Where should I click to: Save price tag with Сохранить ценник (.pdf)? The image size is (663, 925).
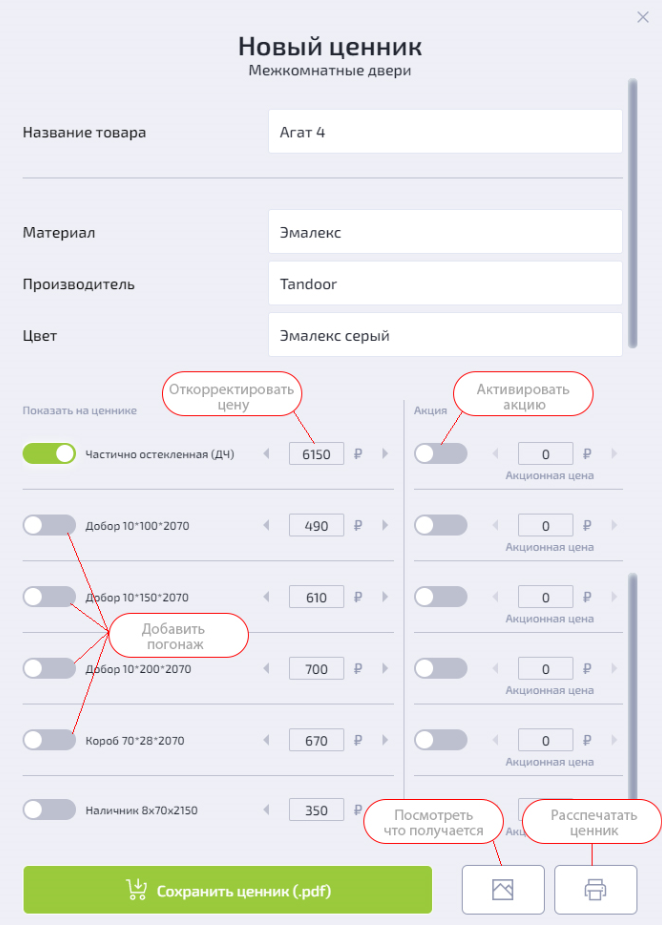pyautogui.click(x=228, y=889)
